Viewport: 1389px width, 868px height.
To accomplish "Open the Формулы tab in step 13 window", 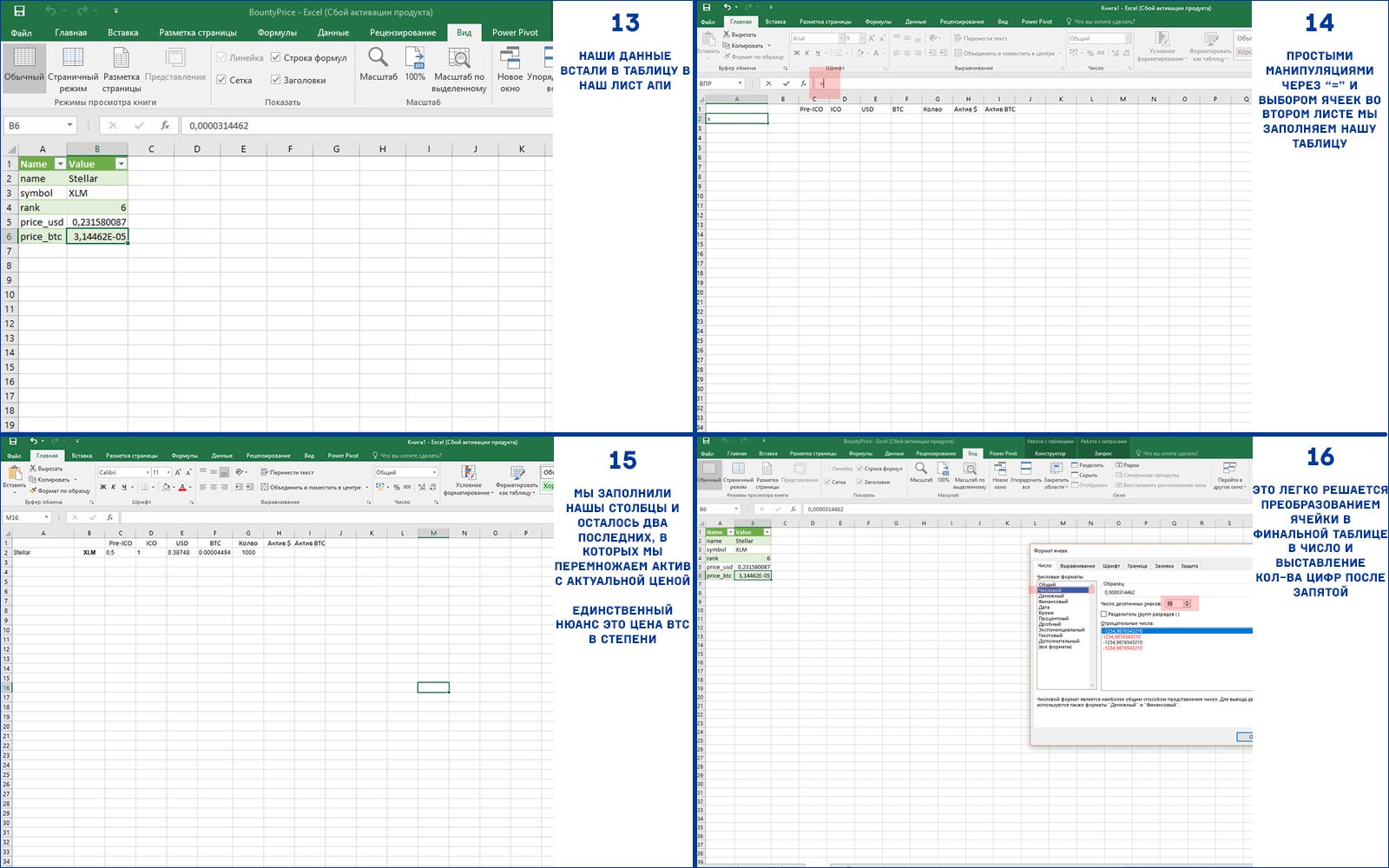I will click(x=277, y=33).
